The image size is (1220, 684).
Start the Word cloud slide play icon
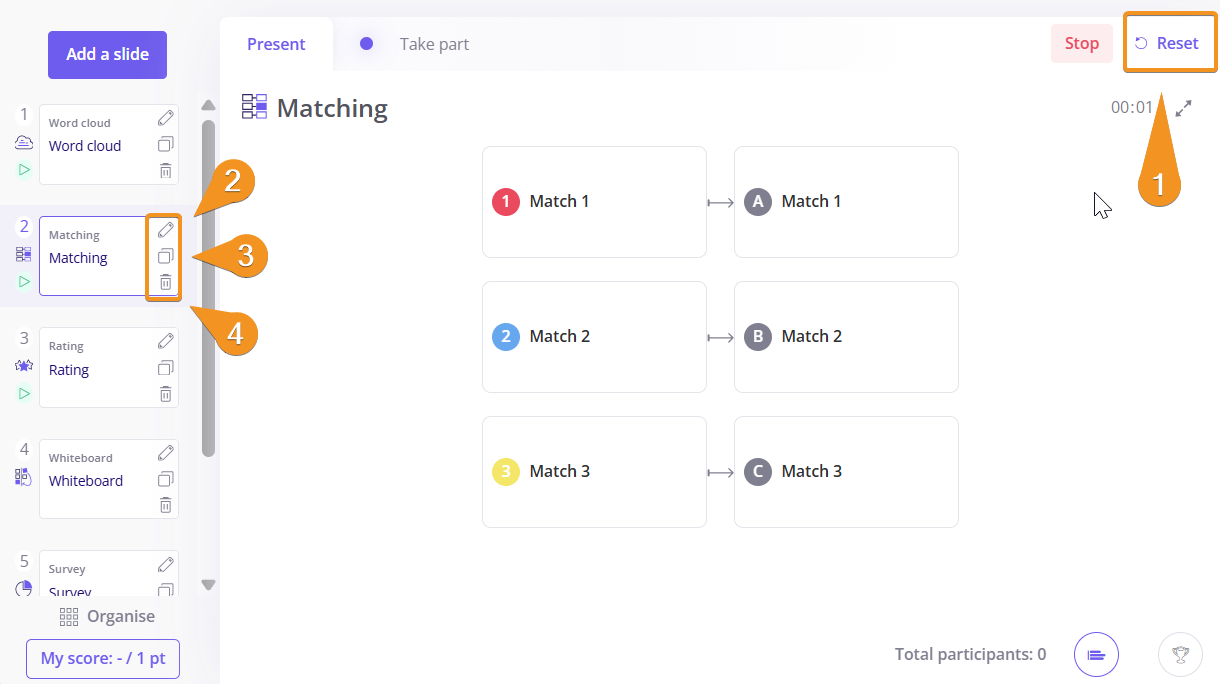24,170
